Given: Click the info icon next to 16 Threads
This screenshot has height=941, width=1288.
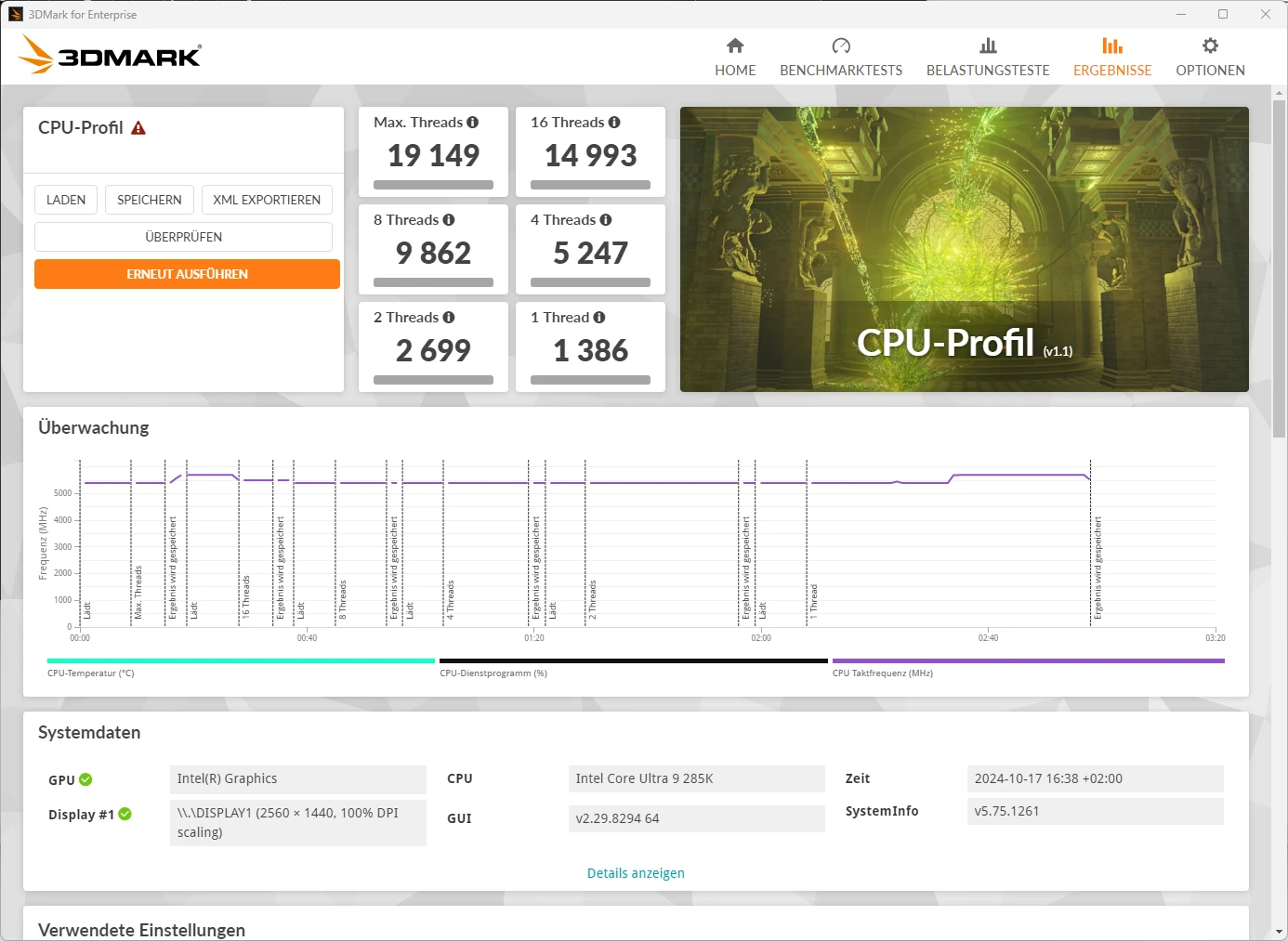Looking at the screenshot, I should pos(614,123).
